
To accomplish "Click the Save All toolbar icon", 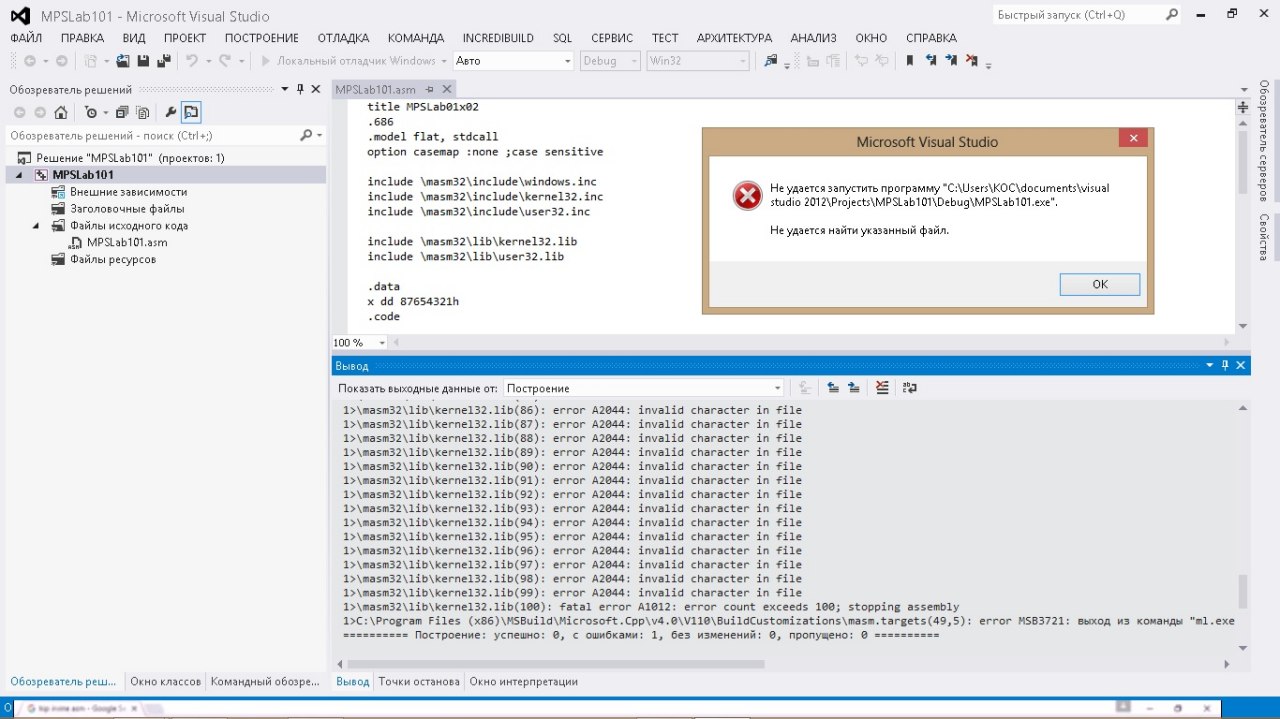I will pyautogui.click(x=163, y=61).
